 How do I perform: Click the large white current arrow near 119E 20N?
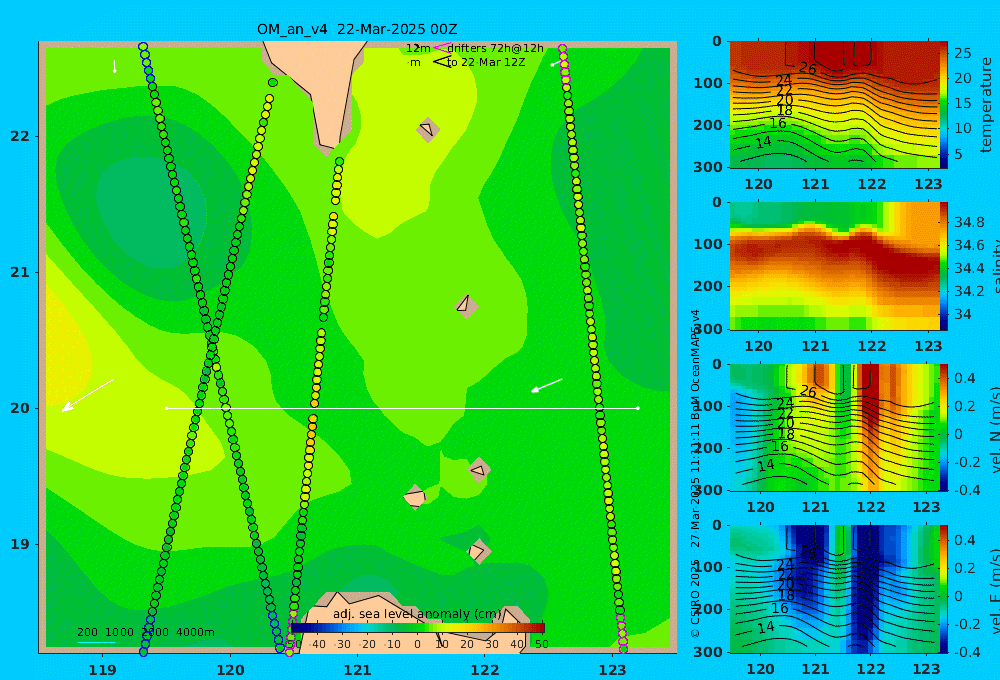(88, 395)
